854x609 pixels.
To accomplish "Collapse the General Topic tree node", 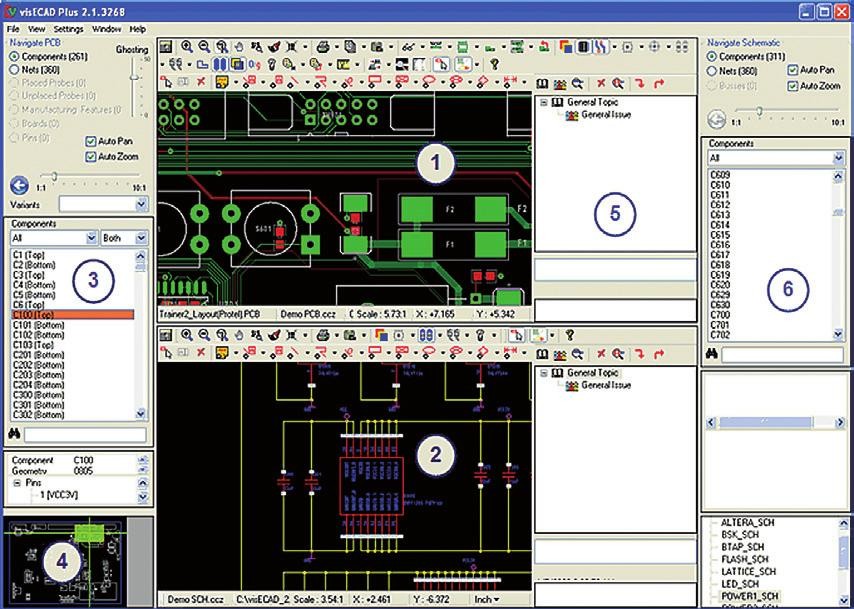I will point(543,102).
